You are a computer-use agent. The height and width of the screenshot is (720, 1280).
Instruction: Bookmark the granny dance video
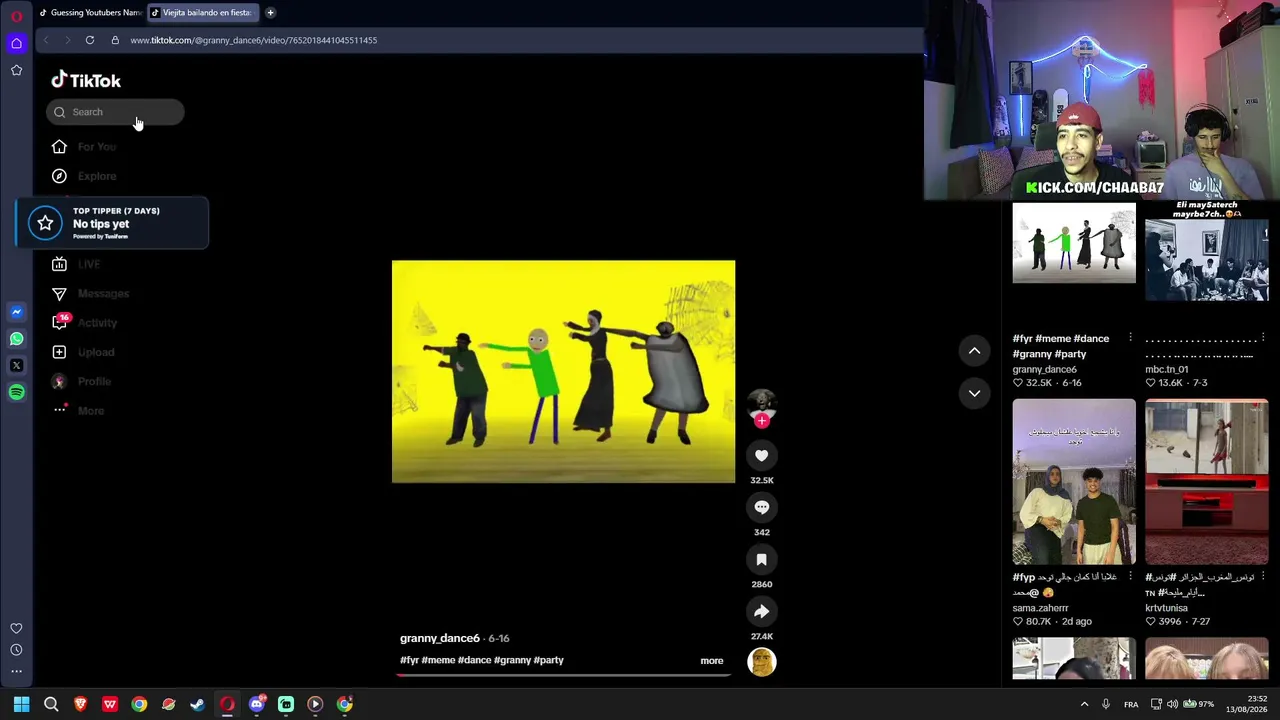tap(761, 559)
